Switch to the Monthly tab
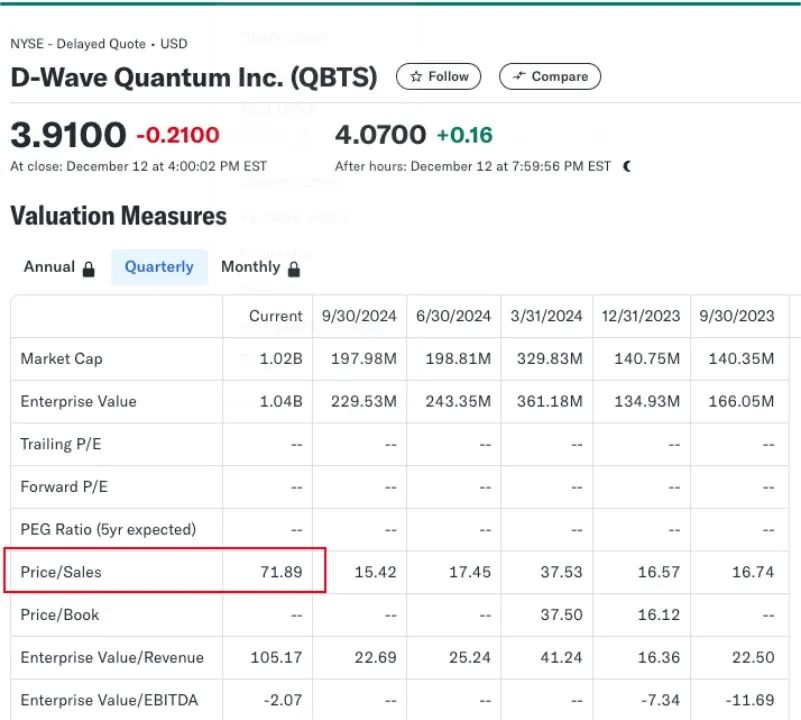The image size is (801, 720). (x=250, y=267)
